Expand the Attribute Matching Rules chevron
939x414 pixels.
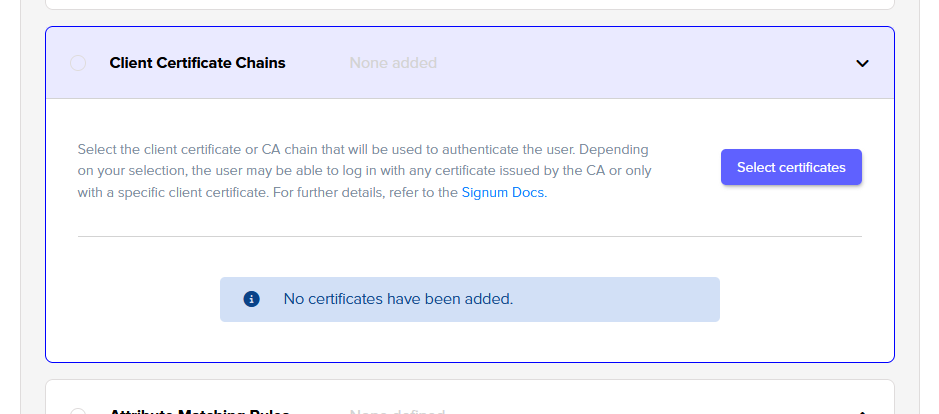tap(863, 411)
